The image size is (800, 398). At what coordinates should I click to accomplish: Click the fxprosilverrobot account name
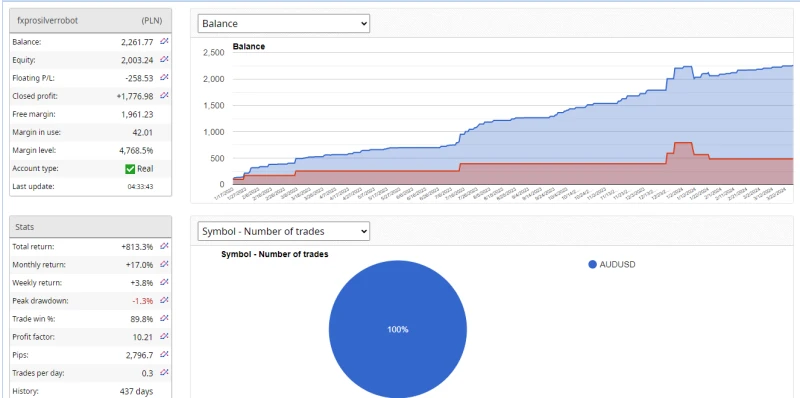click(47, 21)
